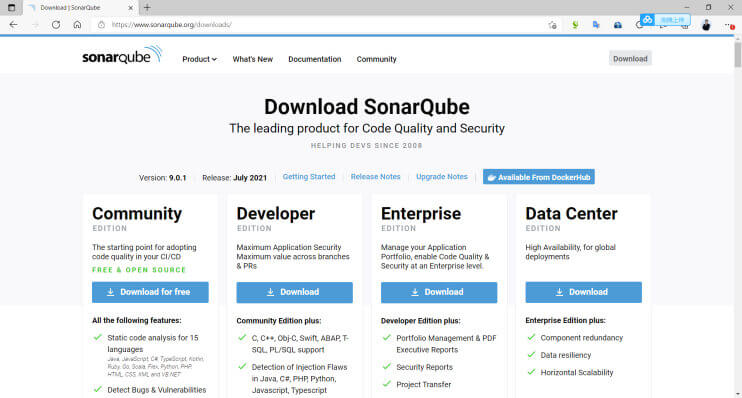Open the Getting Started link

309,177
